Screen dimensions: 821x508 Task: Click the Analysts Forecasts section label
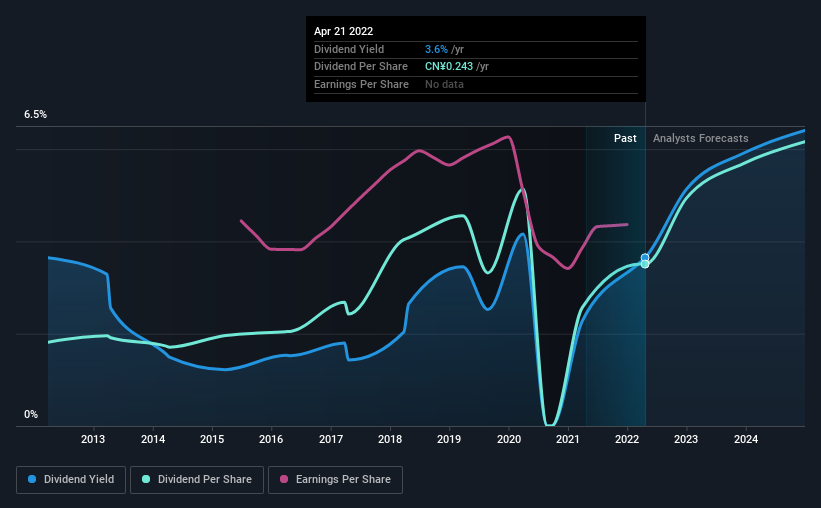701,138
